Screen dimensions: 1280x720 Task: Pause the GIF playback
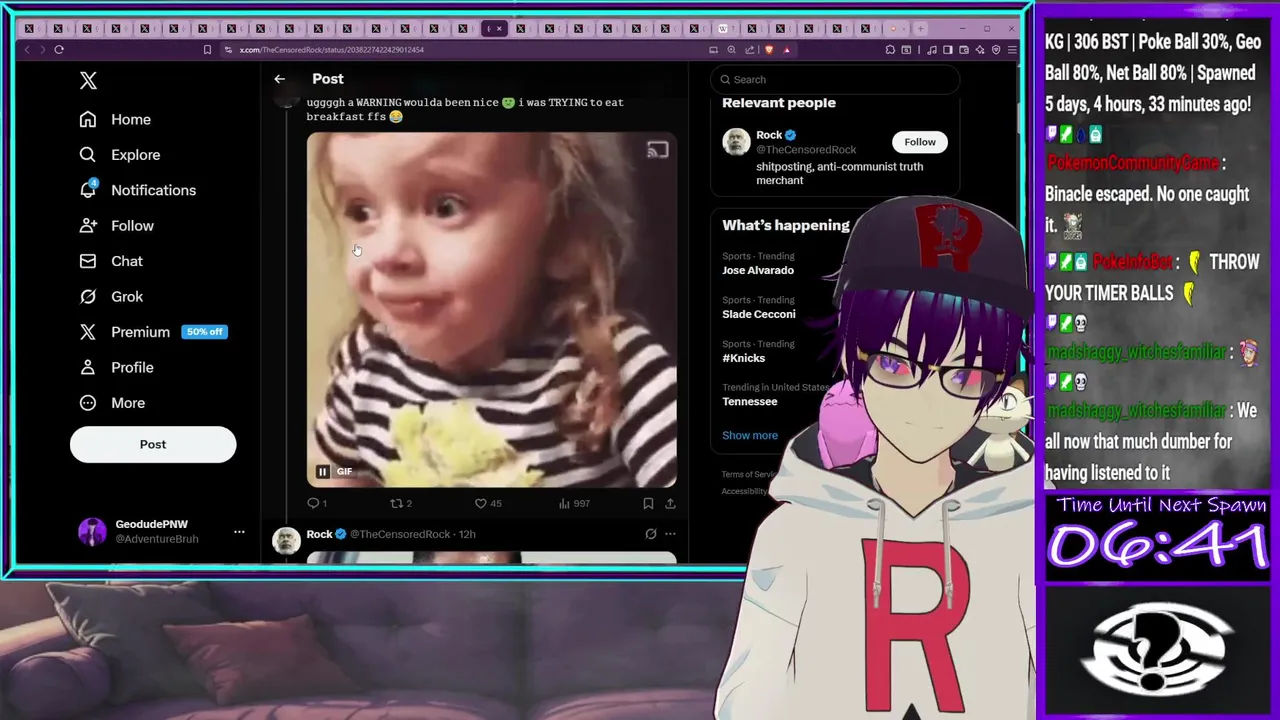click(x=322, y=472)
